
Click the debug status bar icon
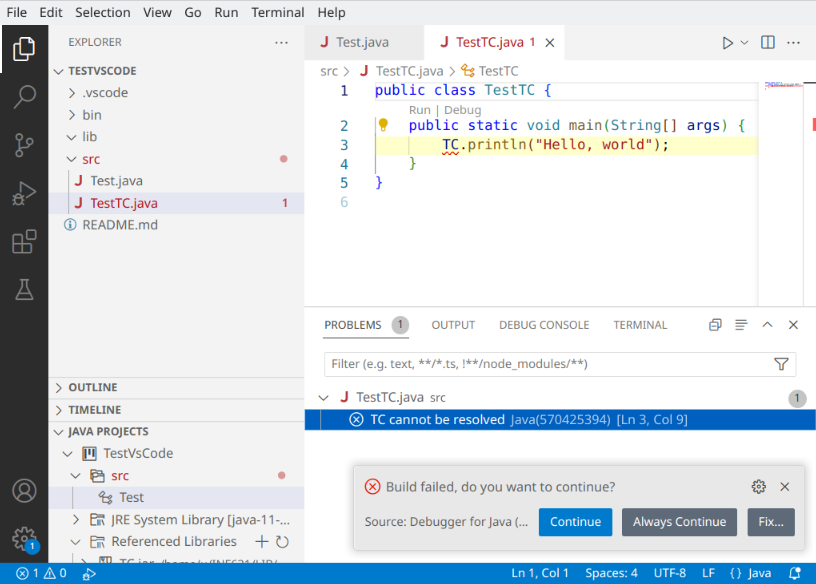89,574
